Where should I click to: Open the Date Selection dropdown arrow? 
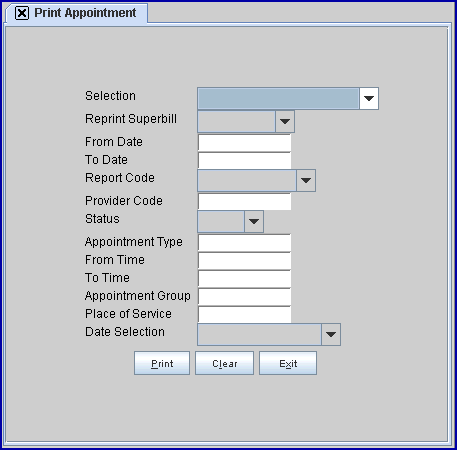[x=331, y=334]
